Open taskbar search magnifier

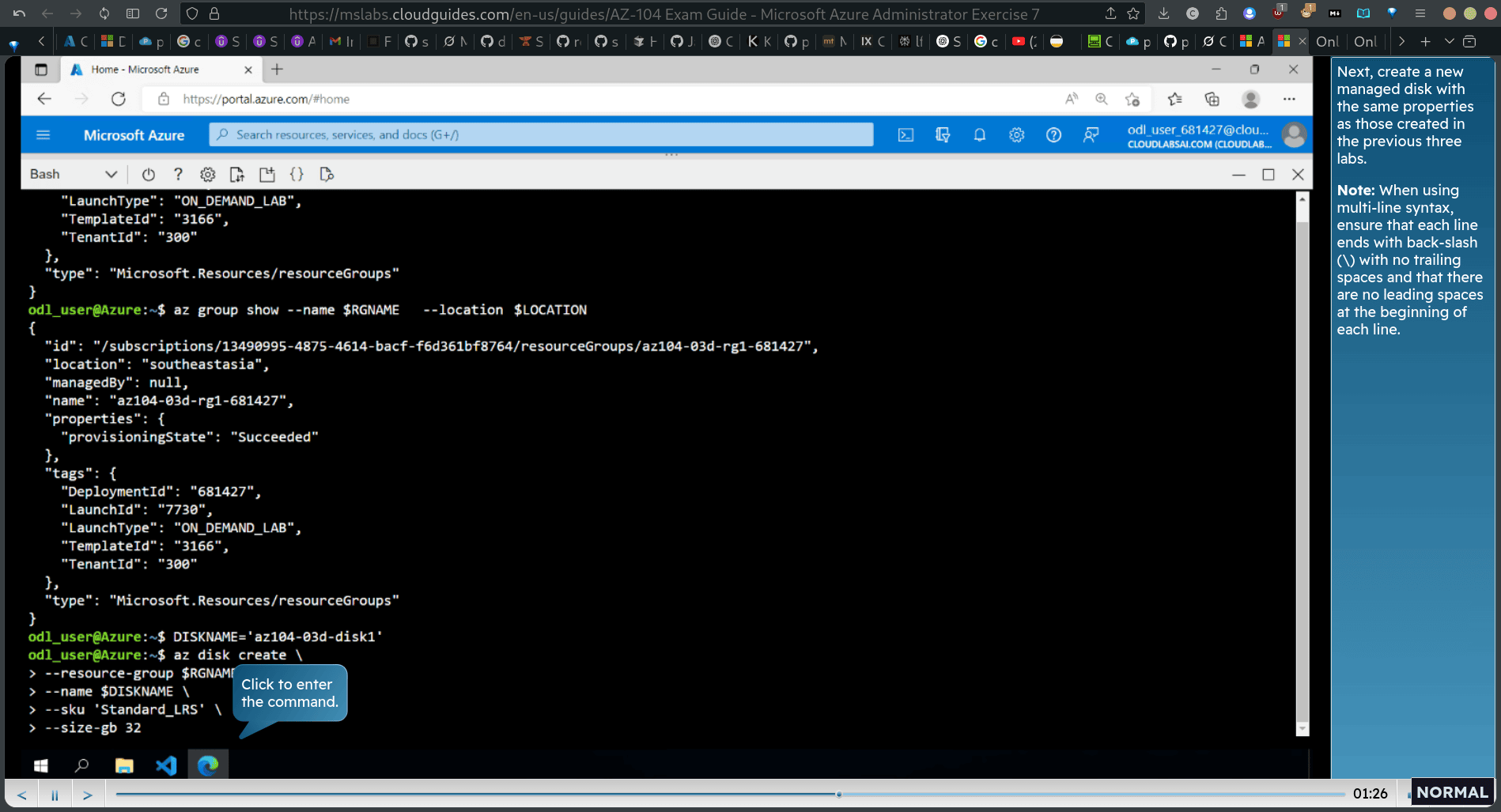[81, 765]
